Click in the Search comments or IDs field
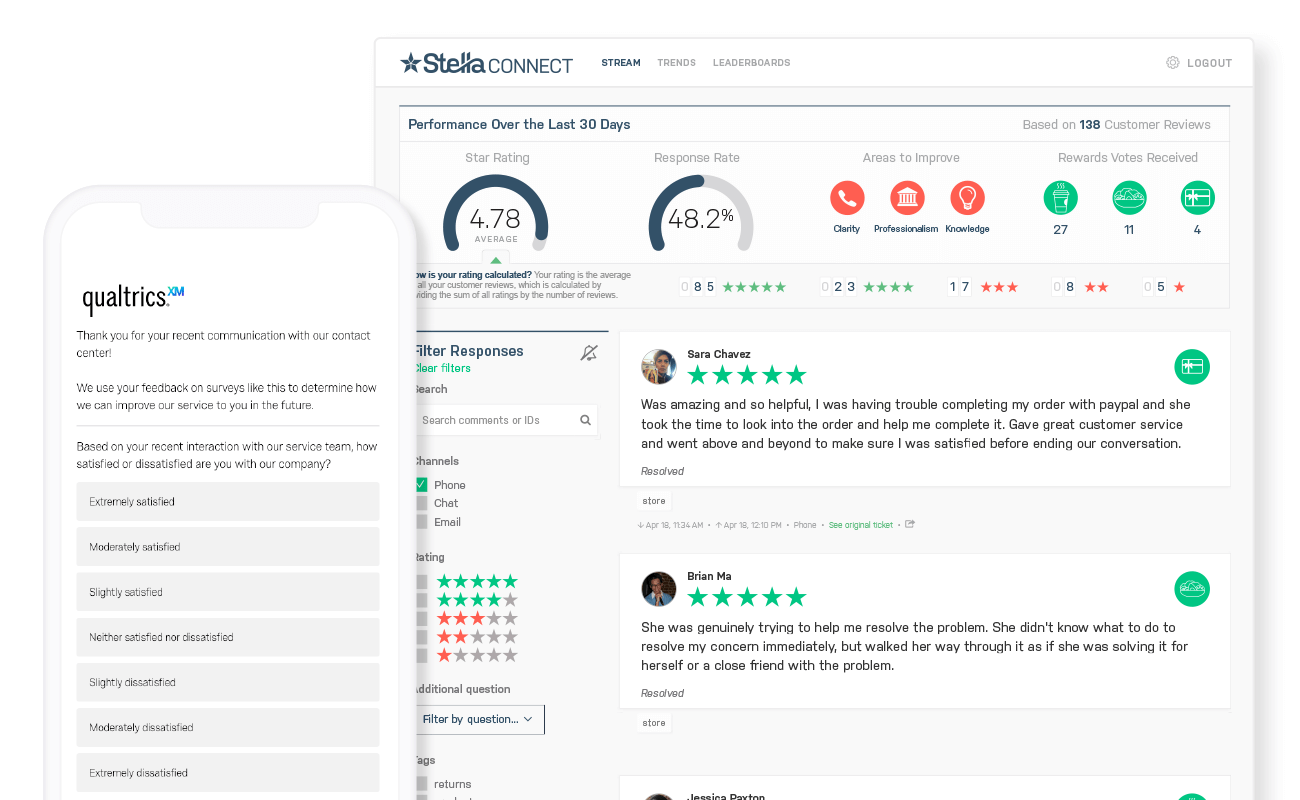The height and width of the screenshot is (800, 1300). pyautogui.click(x=506, y=420)
